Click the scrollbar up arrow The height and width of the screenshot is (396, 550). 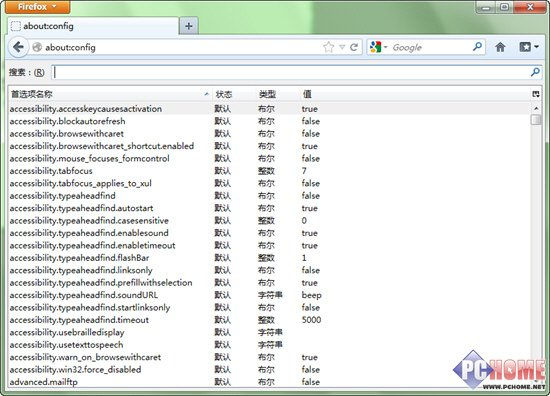[536, 108]
